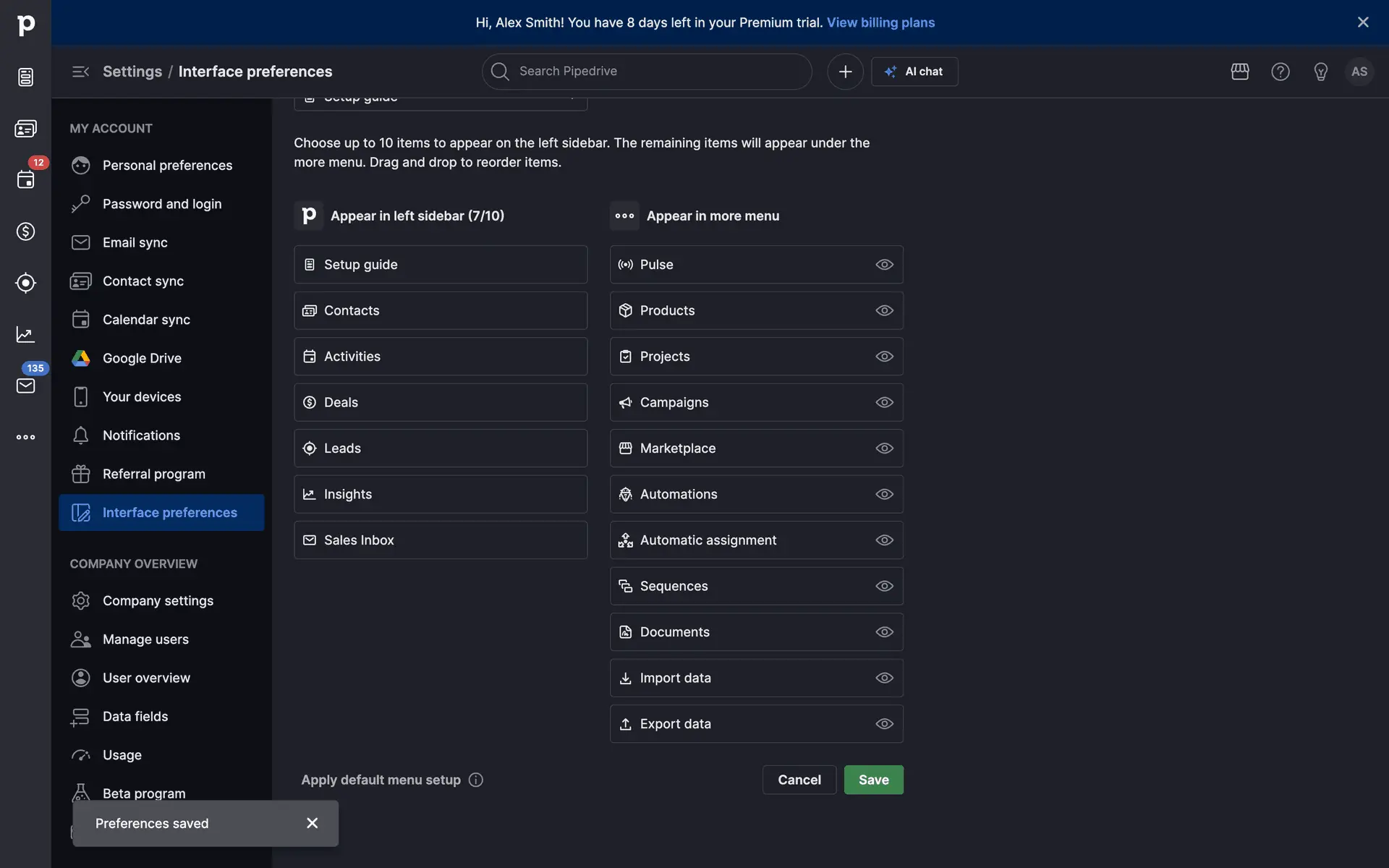1389x868 pixels.
Task: Open the lightbulb tips icon
Action: tap(1321, 72)
